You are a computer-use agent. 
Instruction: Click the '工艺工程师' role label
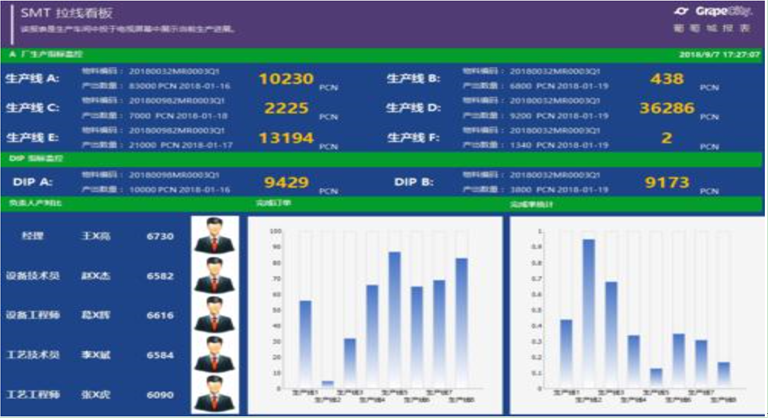tap(33, 394)
